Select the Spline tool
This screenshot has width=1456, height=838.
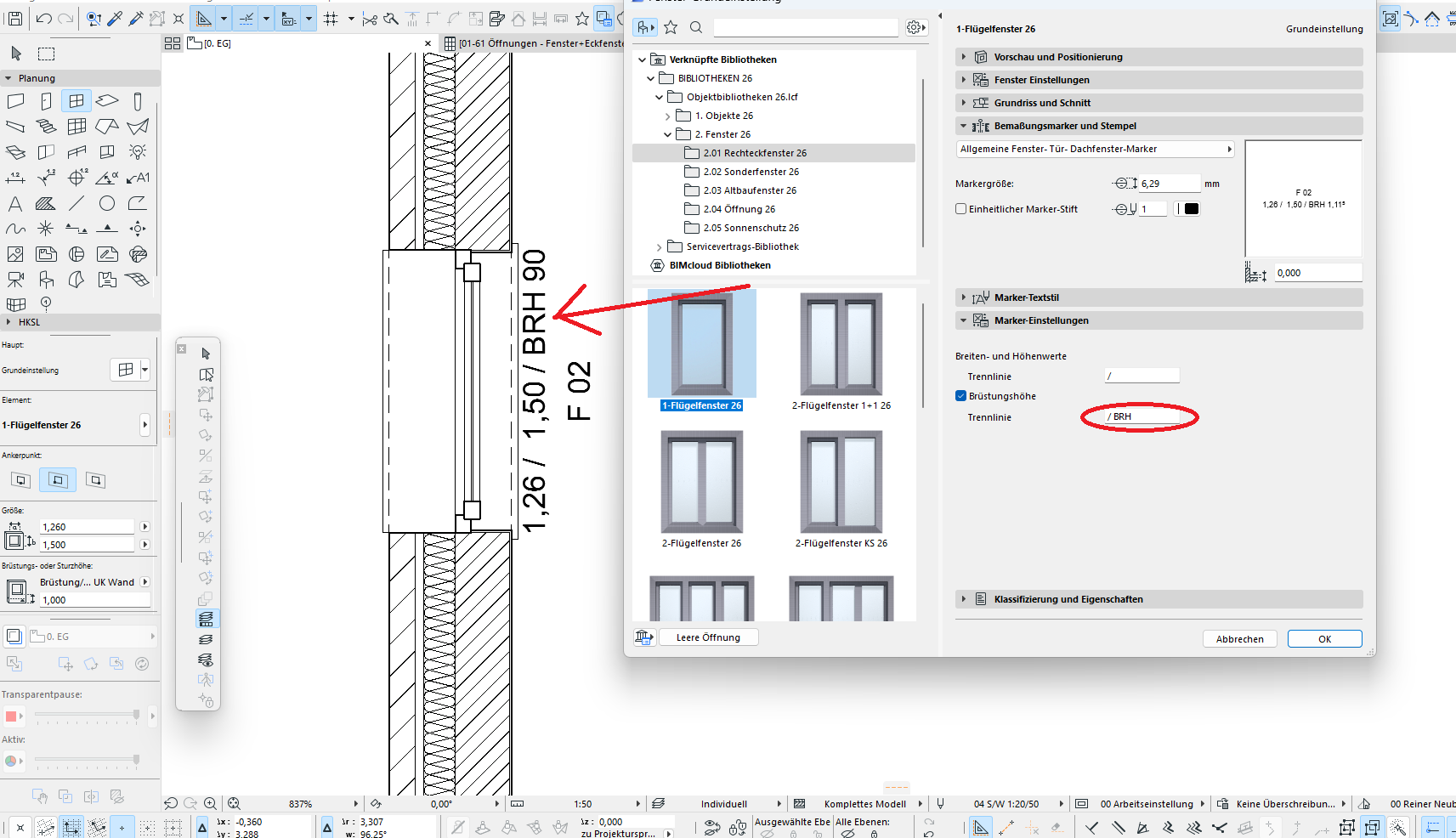(x=15, y=229)
